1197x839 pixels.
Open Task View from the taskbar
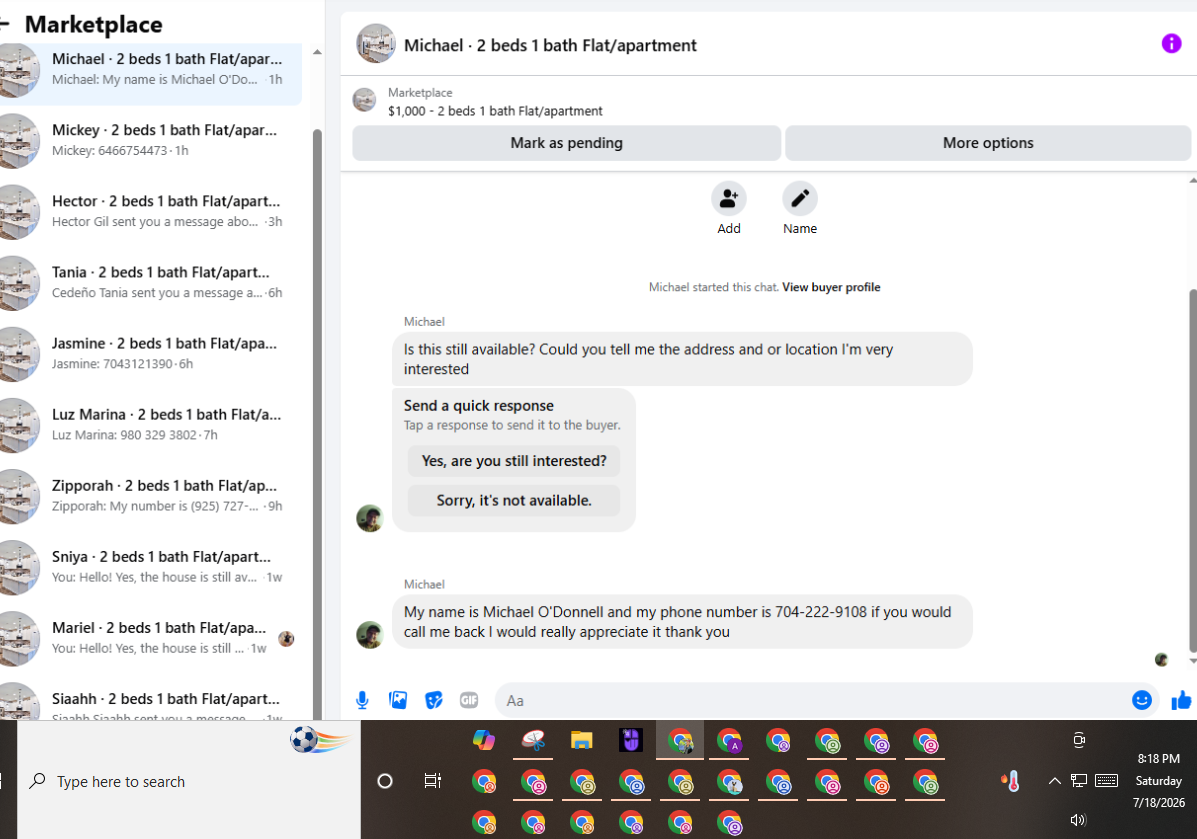pyautogui.click(x=433, y=781)
